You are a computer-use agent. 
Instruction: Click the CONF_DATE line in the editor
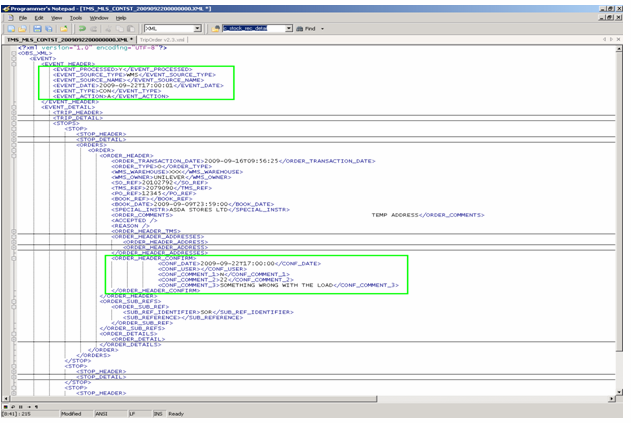(239, 264)
